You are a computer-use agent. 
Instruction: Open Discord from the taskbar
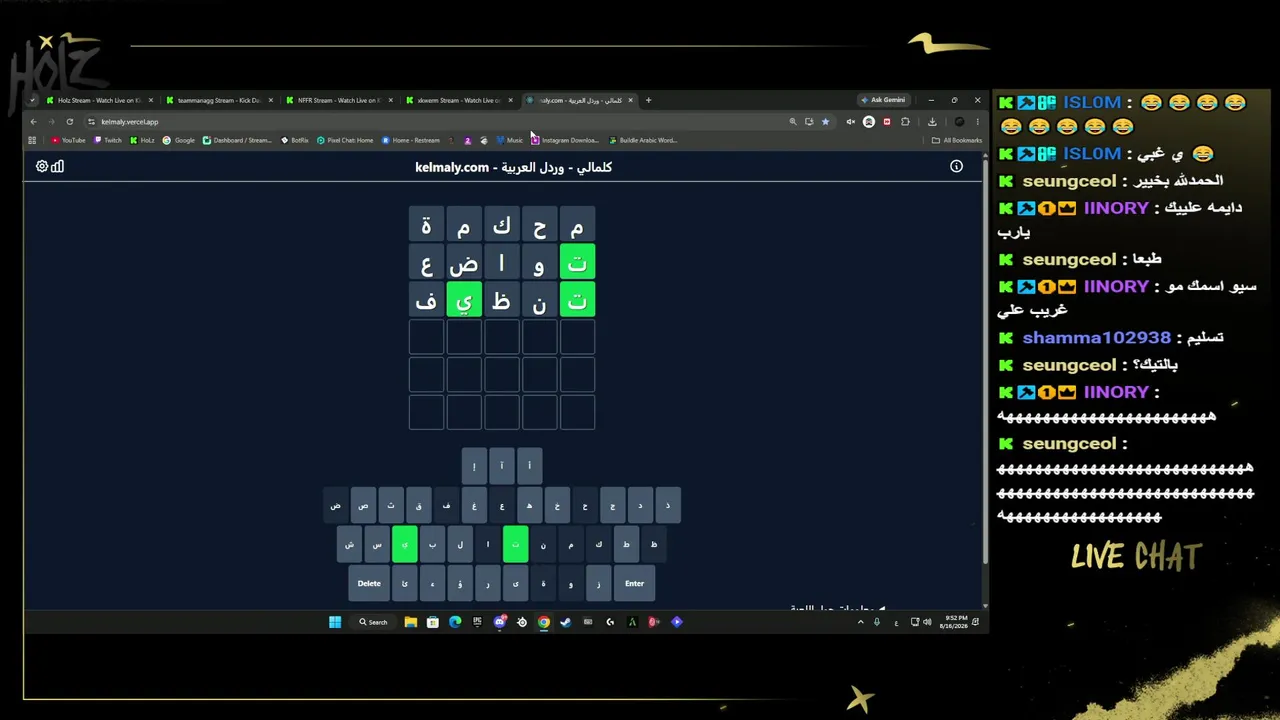[x=500, y=622]
